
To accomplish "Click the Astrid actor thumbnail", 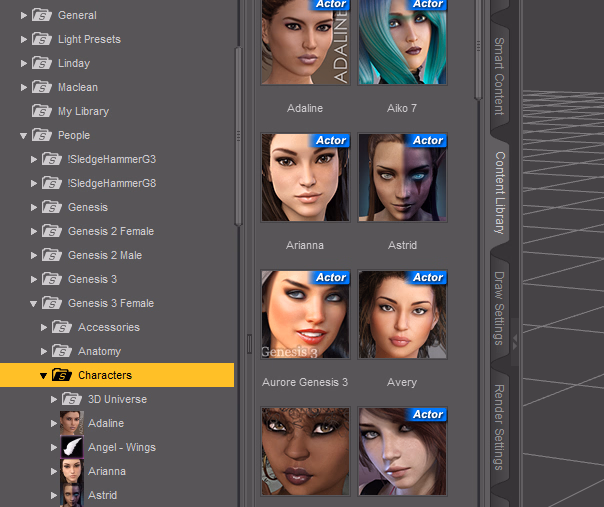I will tap(402, 177).
